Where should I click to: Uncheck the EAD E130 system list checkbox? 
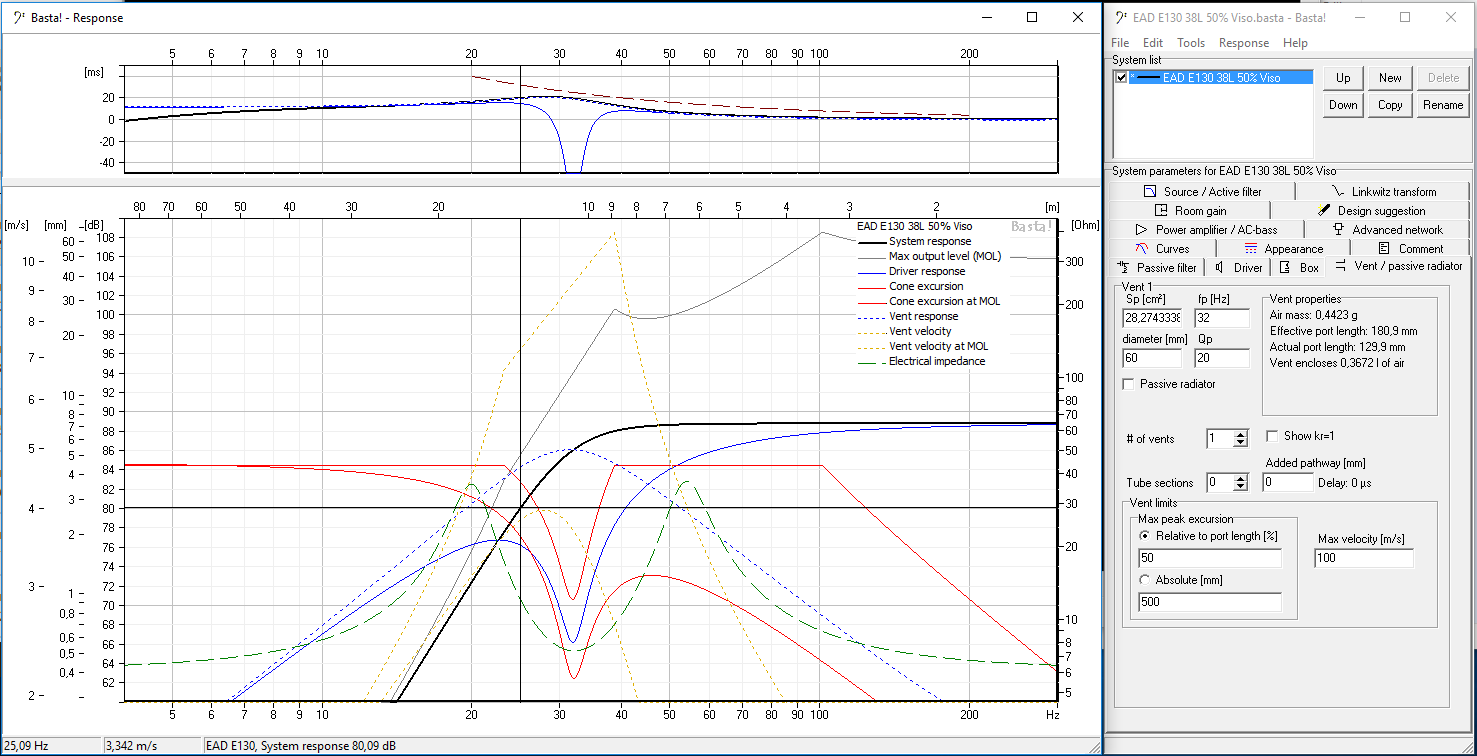point(1121,77)
